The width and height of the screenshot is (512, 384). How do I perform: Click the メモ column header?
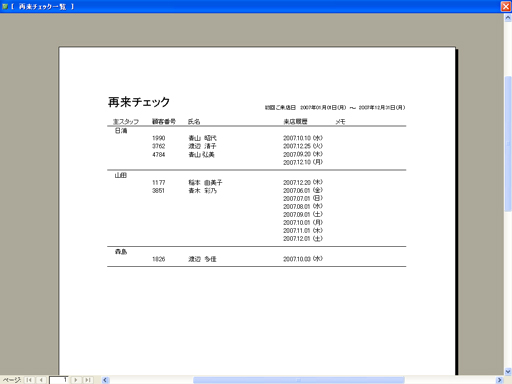coord(340,122)
